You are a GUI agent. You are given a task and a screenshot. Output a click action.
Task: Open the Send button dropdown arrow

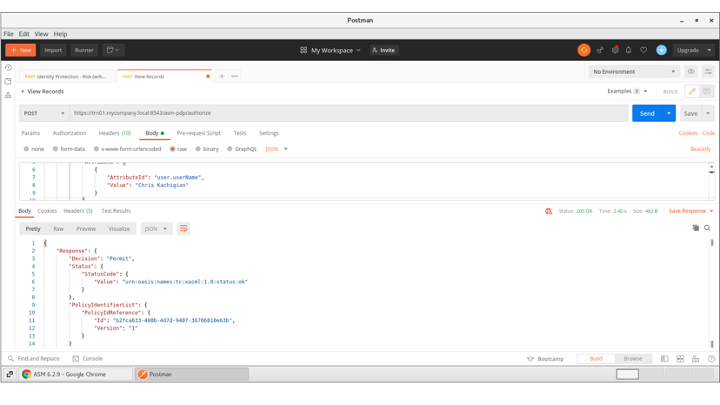pyautogui.click(x=669, y=113)
